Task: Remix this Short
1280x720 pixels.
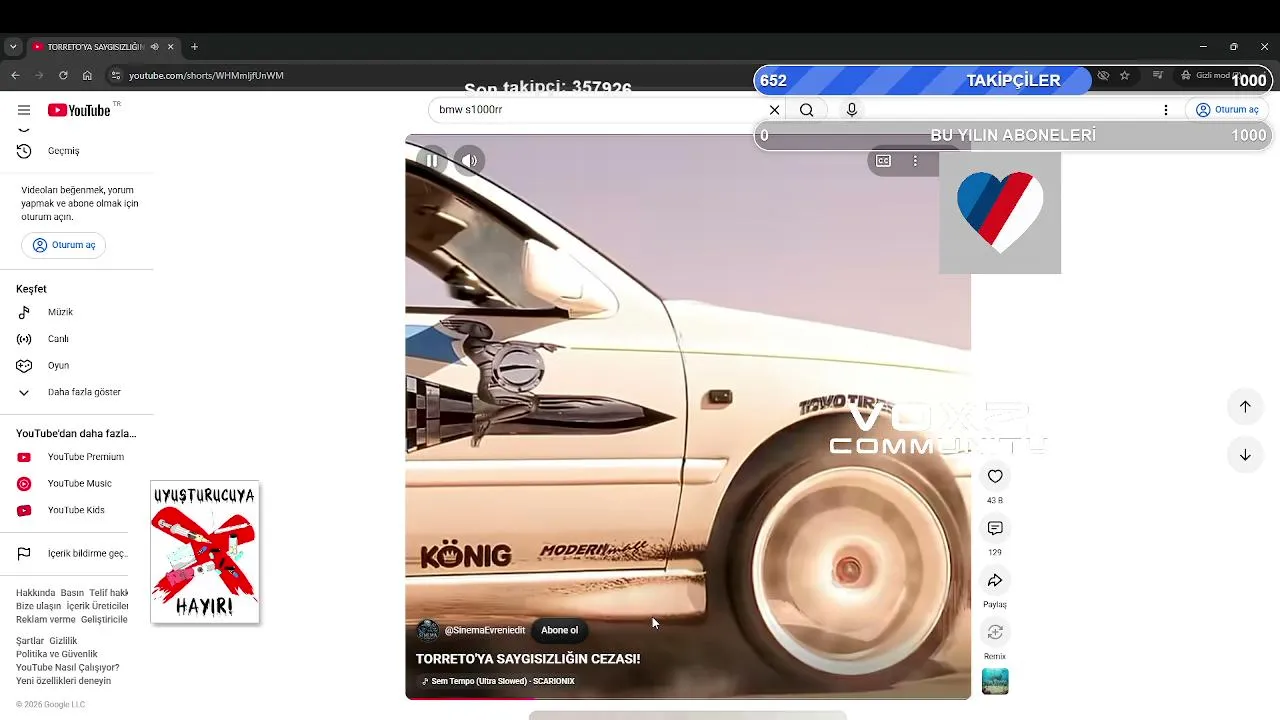Action: coord(995,632)
